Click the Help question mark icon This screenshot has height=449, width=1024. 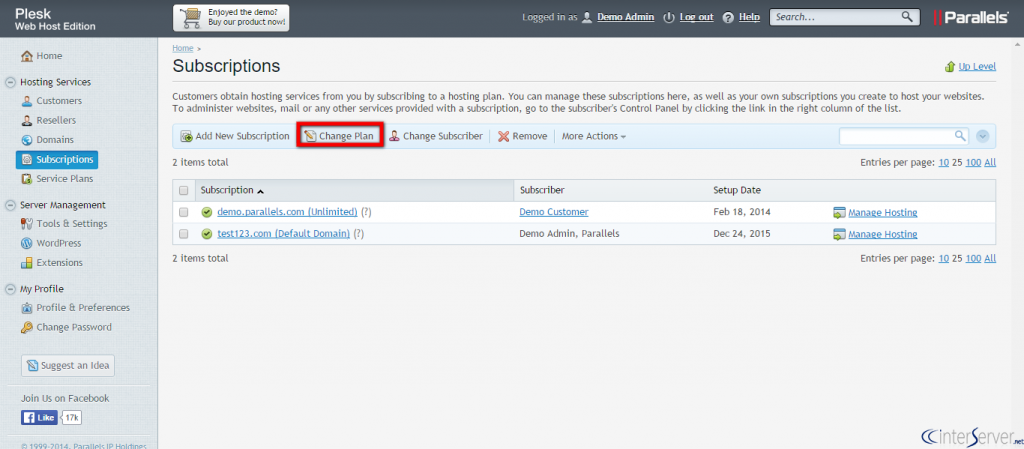pos(729,18)
